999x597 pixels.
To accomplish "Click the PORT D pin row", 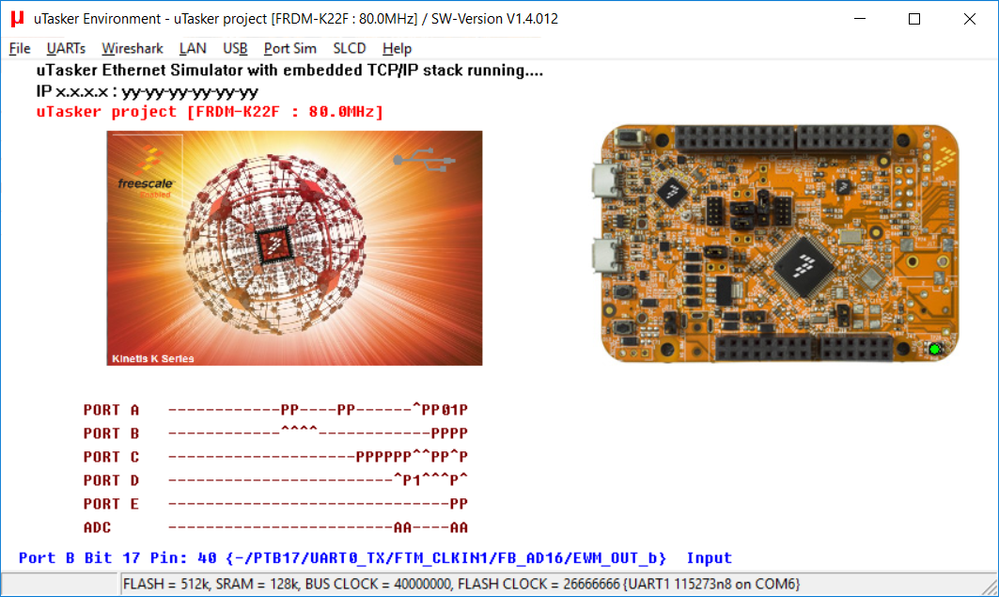I will click(x=318, y=480).
